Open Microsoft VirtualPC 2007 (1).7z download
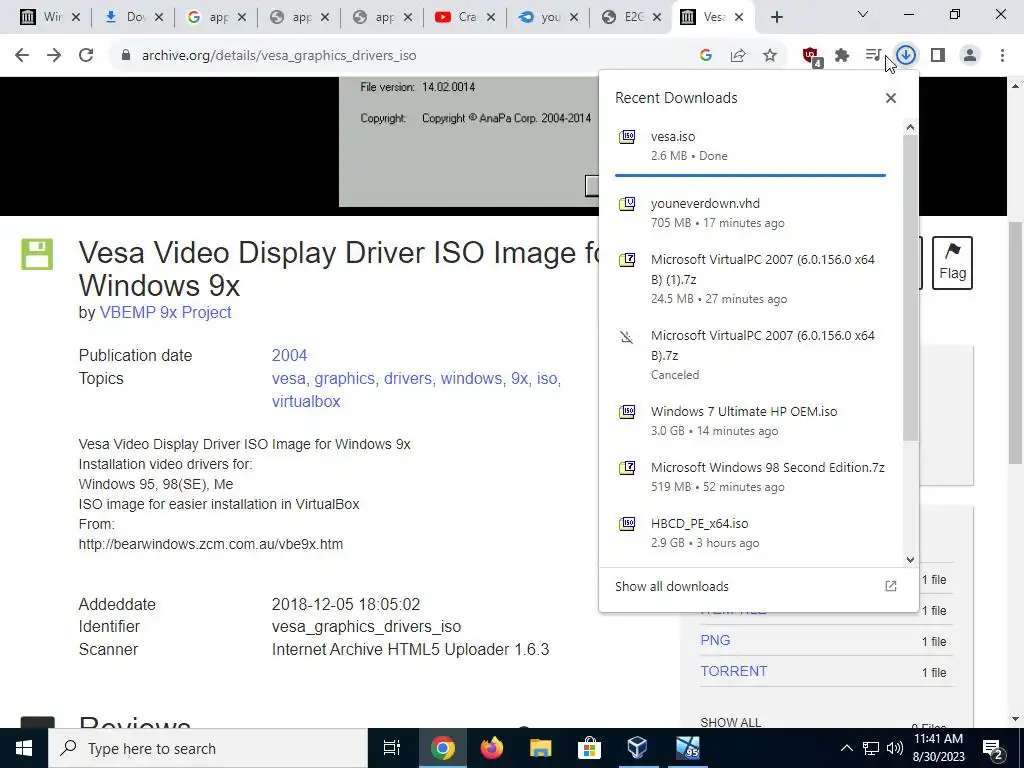 click(x=750, y=279)
